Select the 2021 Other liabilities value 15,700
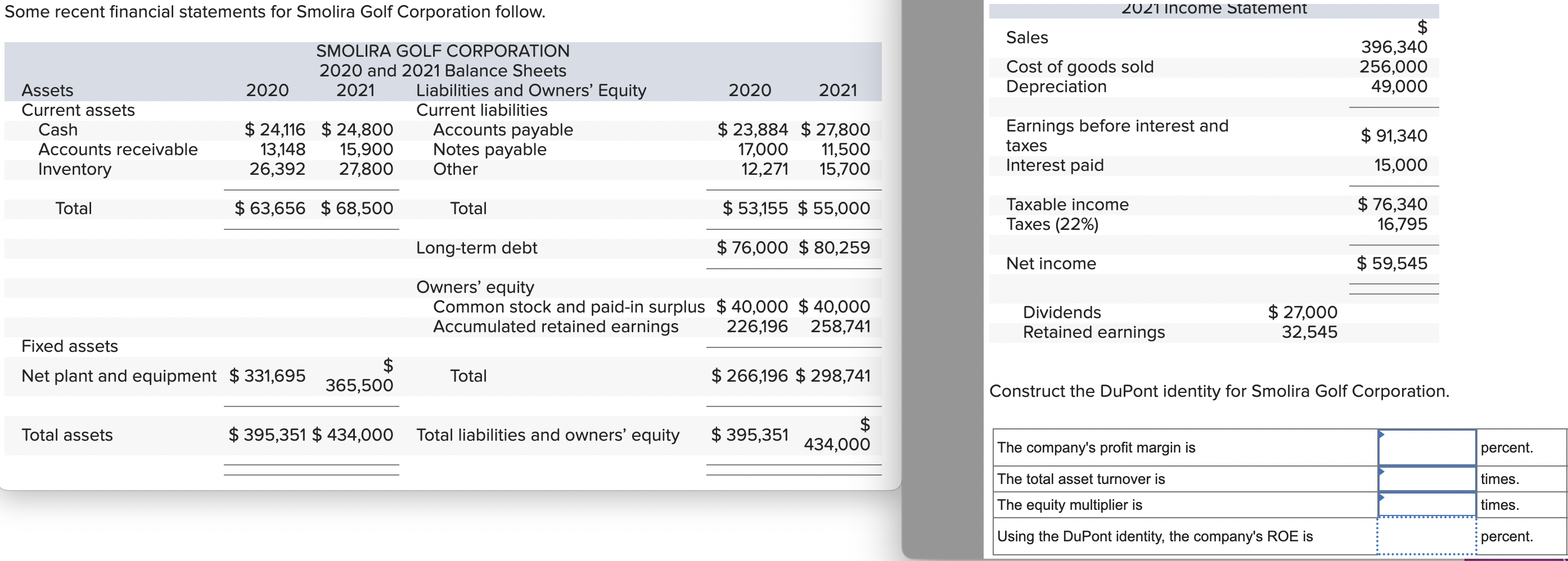This screenshot has height=561, width=1568. point(844,169)
